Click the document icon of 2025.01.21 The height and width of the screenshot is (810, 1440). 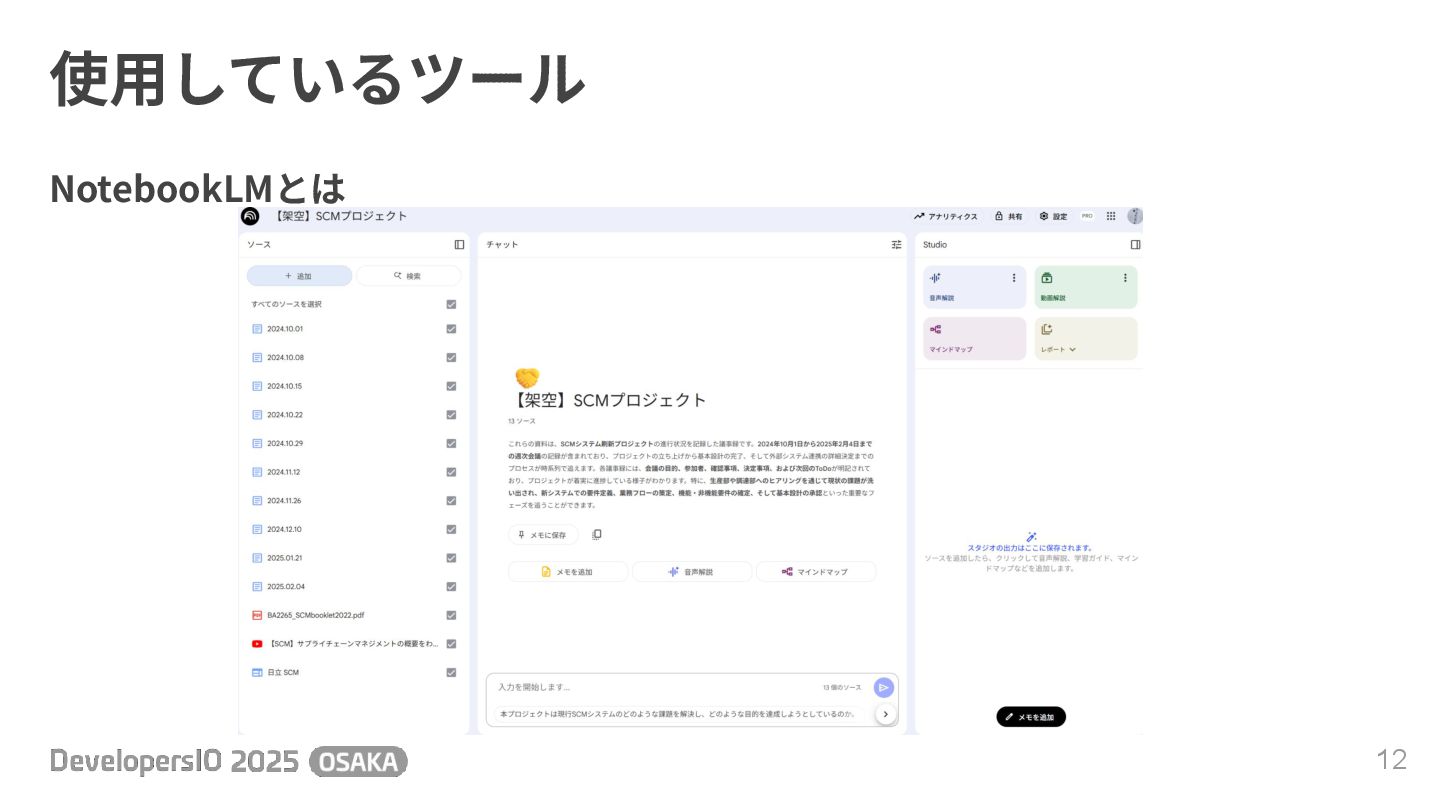257,558
